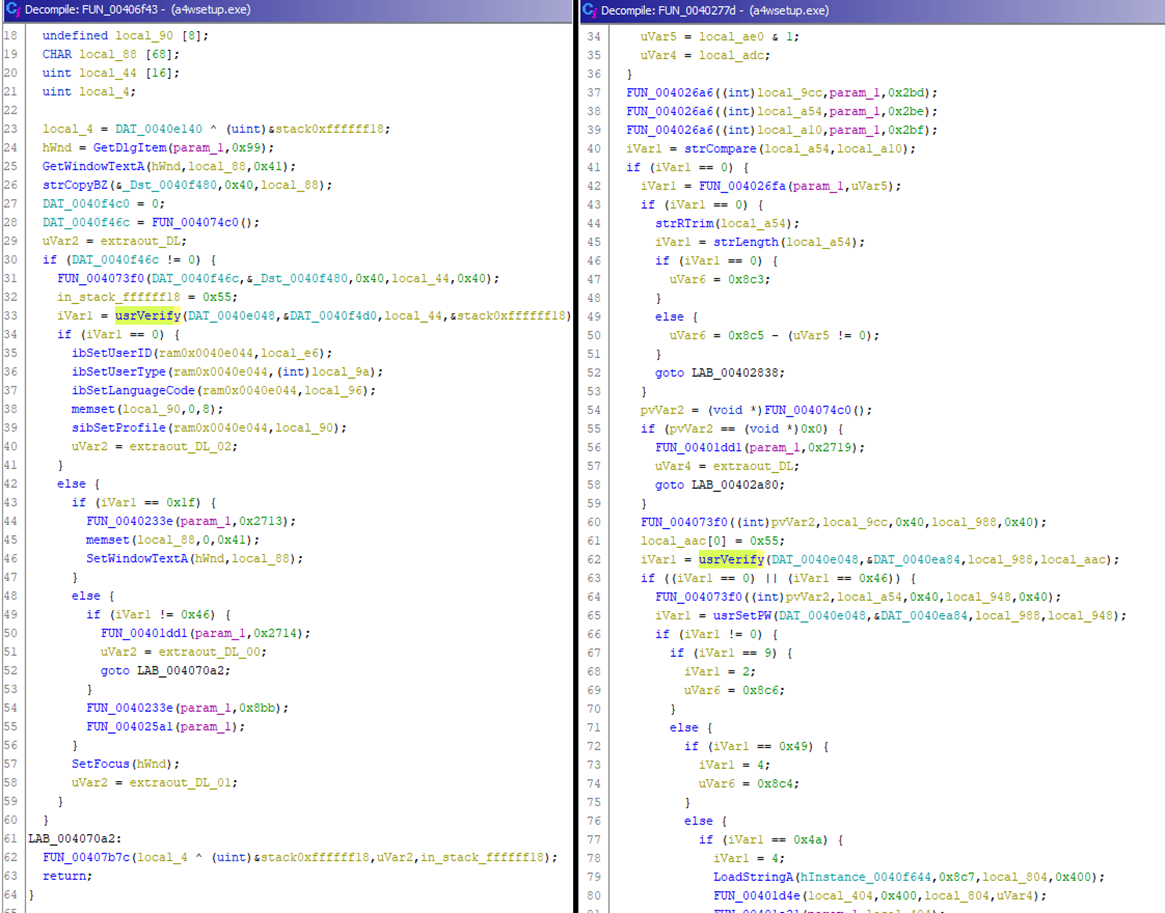Click the left Decompile FUN_00406f43 title bar
This screenshot has height=913, width=1165.
pyautogui.click(x=280, y=10)
